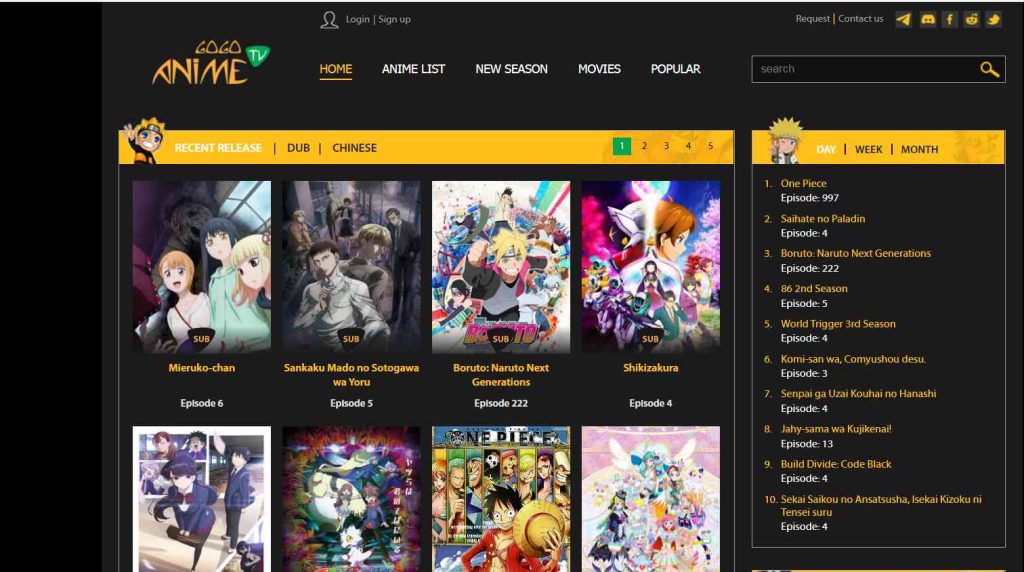This screenshot has width=1024, height=572.
Task: Open the Reddit social icon
Action: pos(972,19)
